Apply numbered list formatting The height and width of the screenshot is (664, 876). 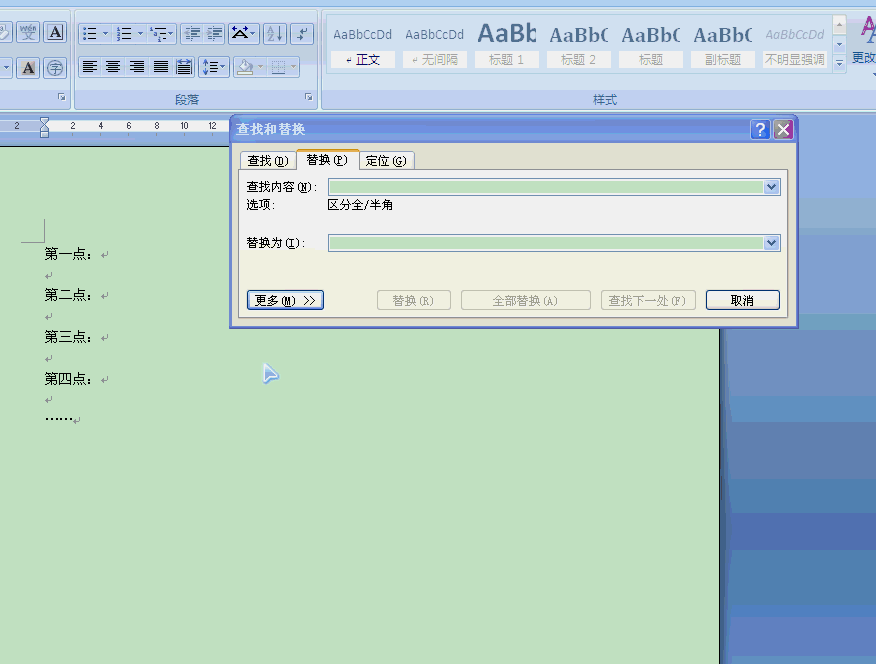[125, 32]
